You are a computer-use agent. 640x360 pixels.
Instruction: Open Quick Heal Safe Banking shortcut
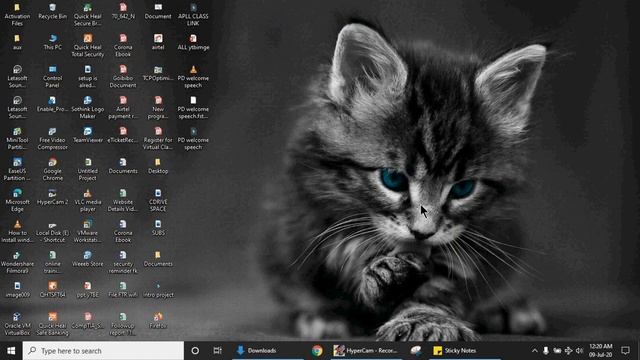pos(52,324)
